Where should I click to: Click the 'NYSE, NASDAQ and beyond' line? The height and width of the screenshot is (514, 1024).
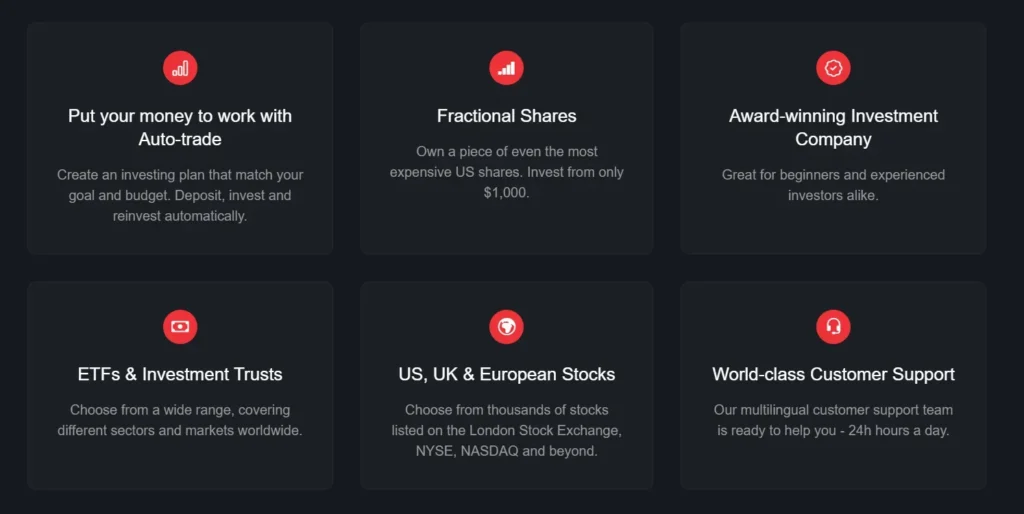pyautogui.click(x=506, y=451)
